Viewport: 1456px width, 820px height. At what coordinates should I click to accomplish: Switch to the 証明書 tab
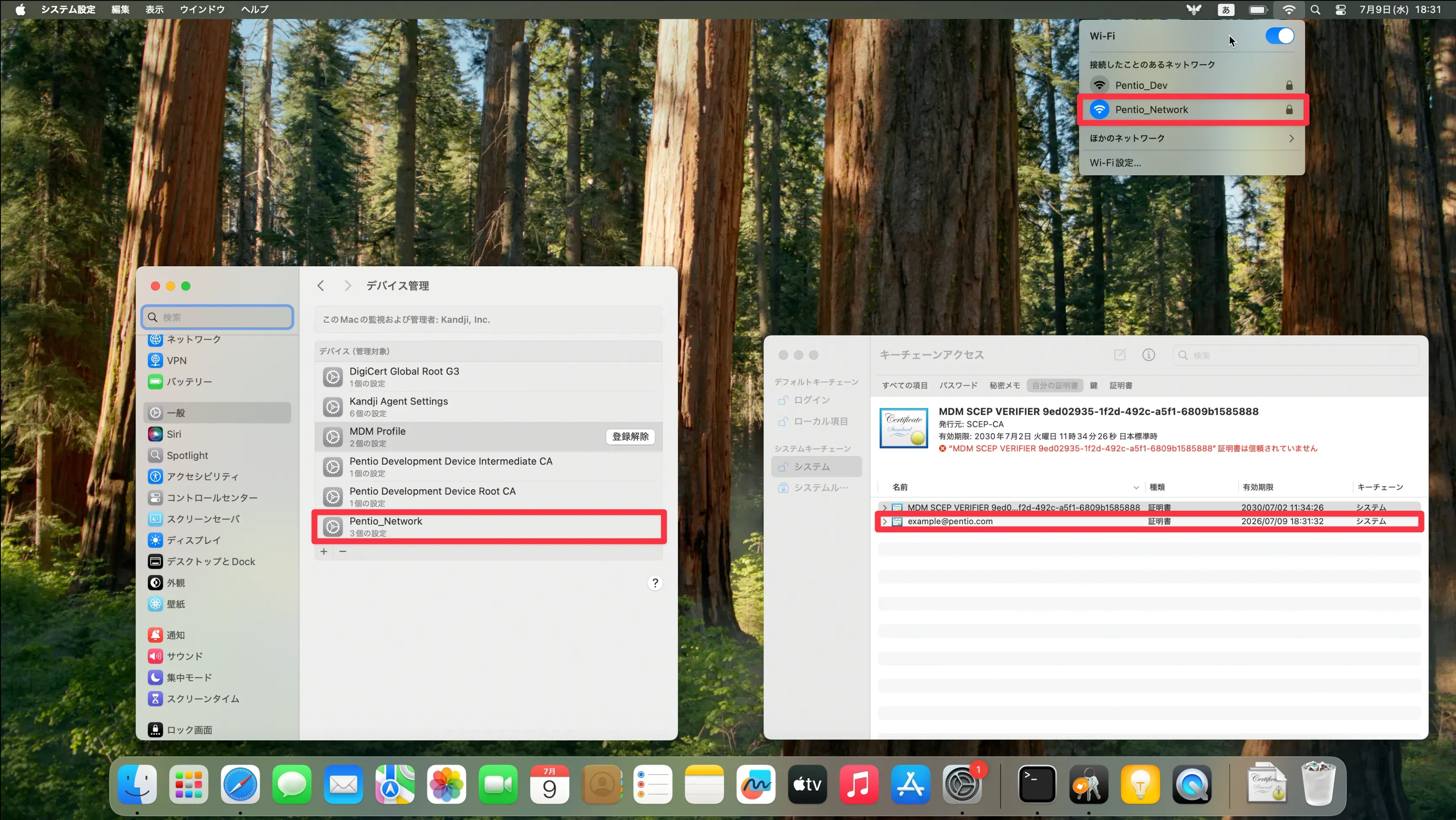click(x=1120, y=386)
